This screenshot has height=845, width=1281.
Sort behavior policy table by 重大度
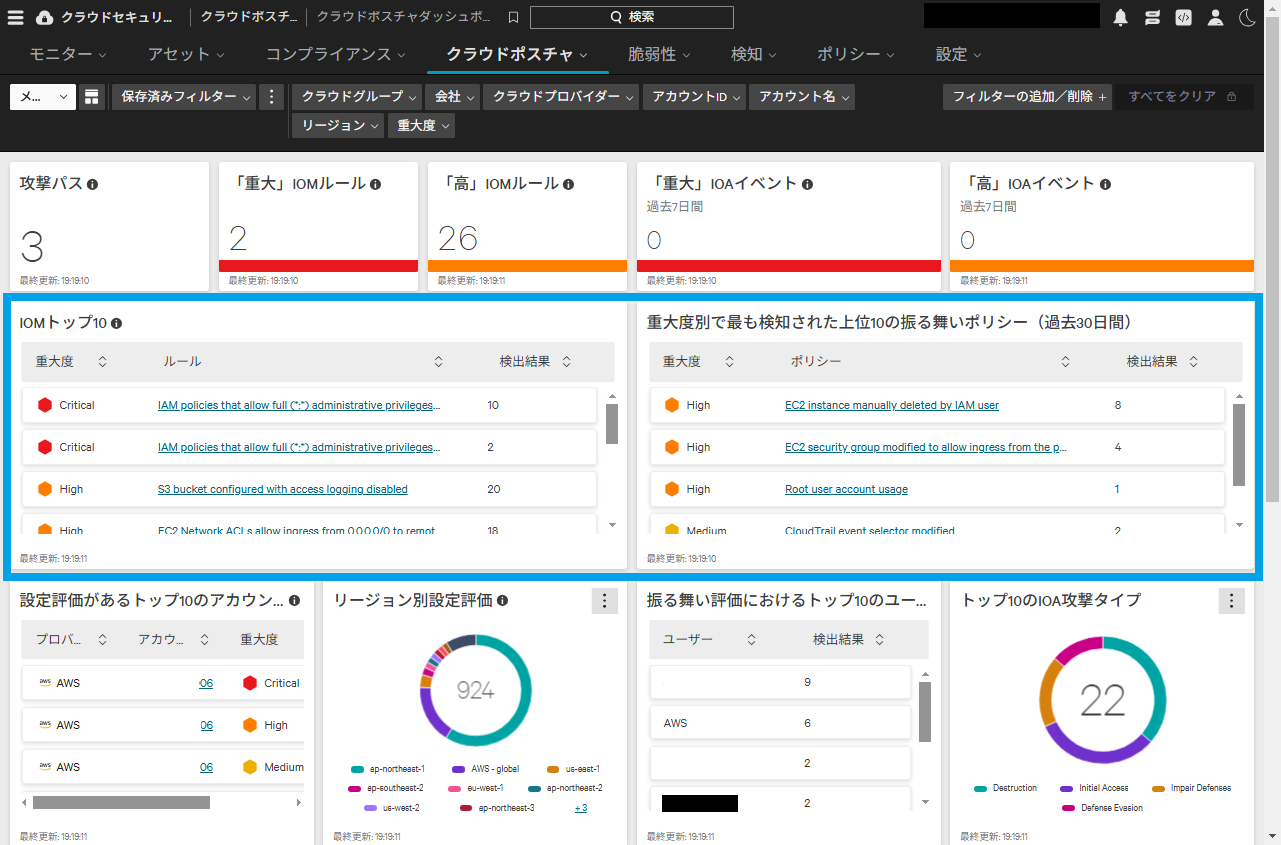point(729,361)
